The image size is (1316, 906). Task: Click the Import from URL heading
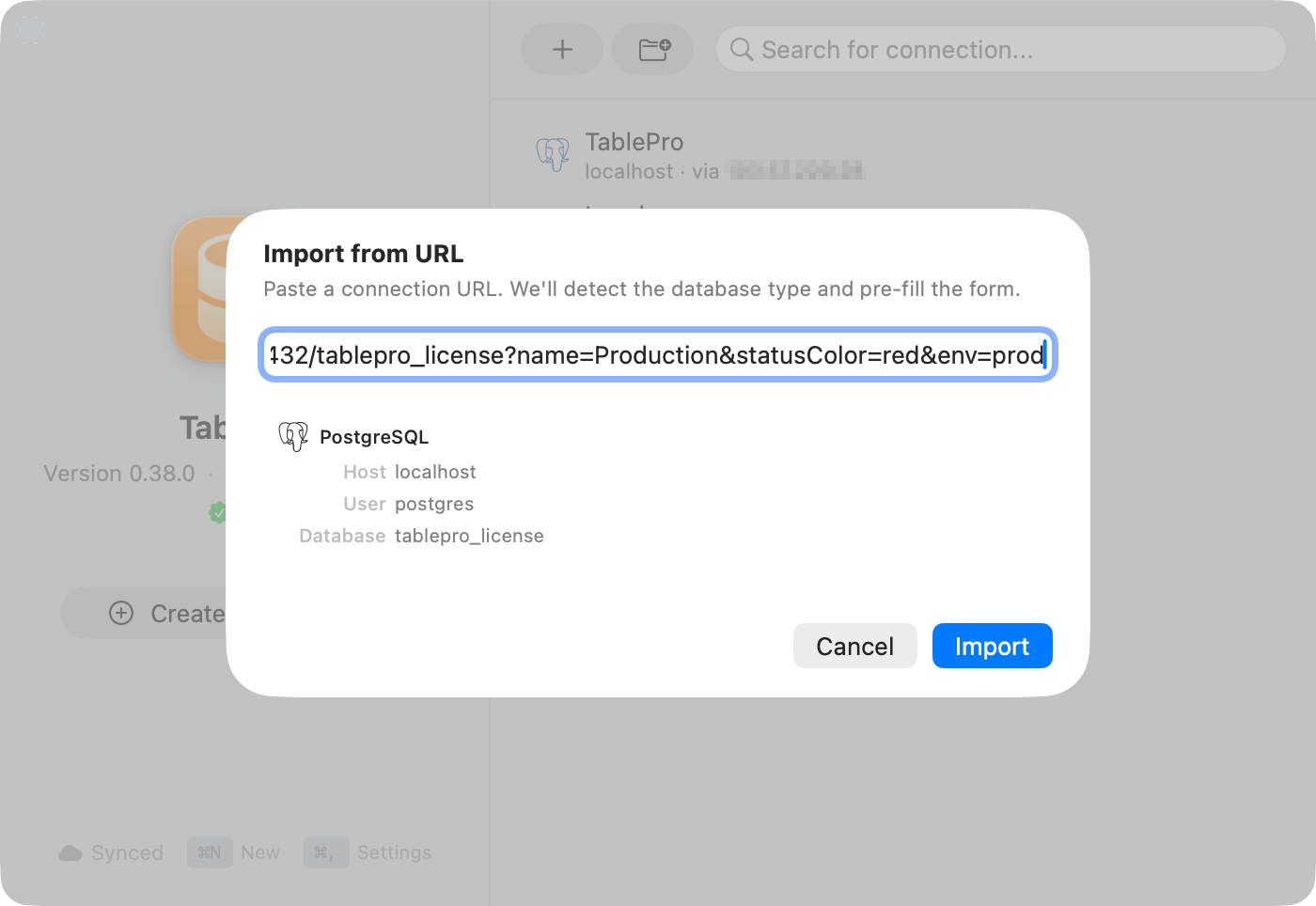(364, 254)
